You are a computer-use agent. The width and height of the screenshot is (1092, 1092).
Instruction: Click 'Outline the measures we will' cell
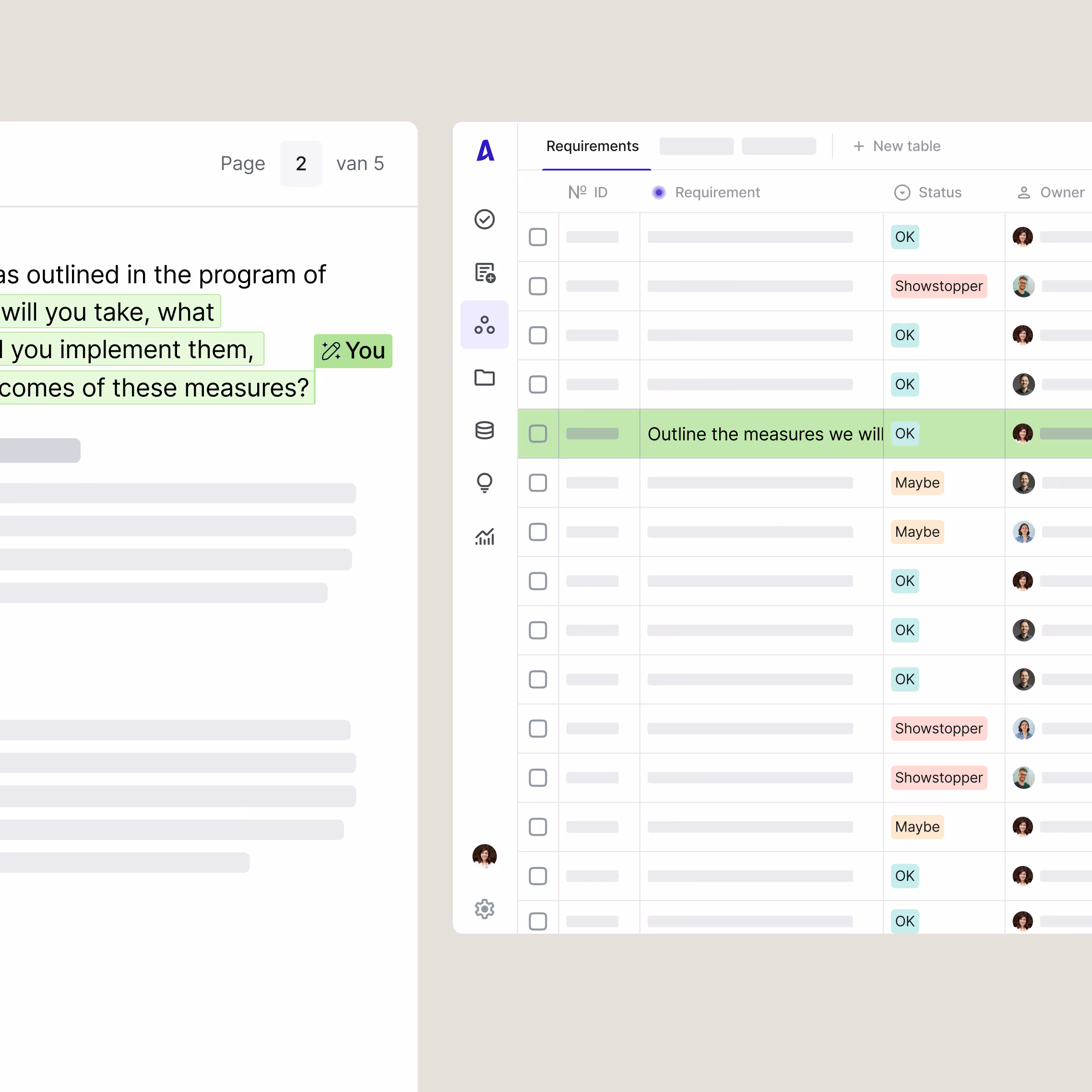point(761,434)
